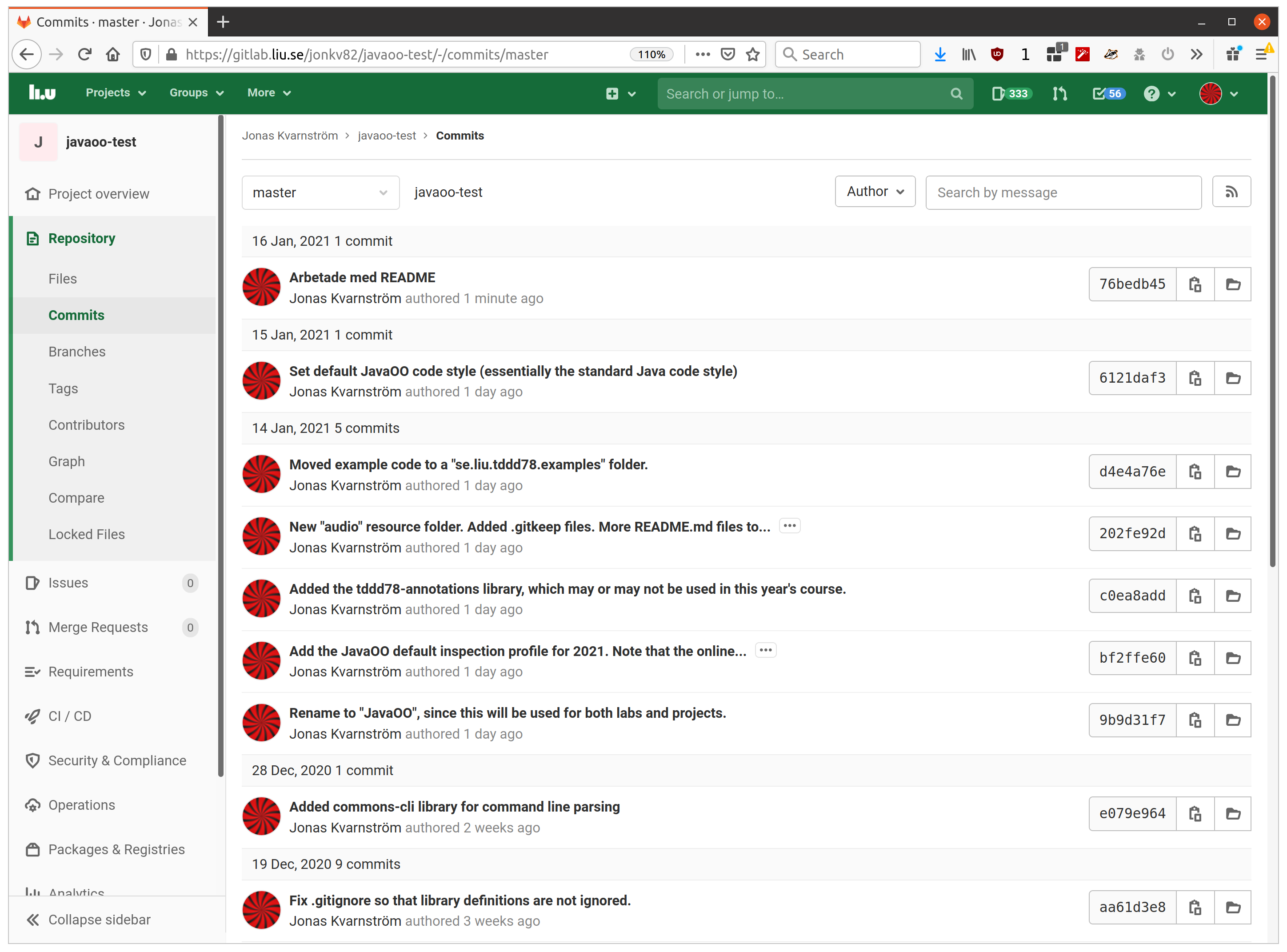The image size is (1287, 952).
Task: Open Branches in the Repository sidebar
Action: click(x=76, y=352)
